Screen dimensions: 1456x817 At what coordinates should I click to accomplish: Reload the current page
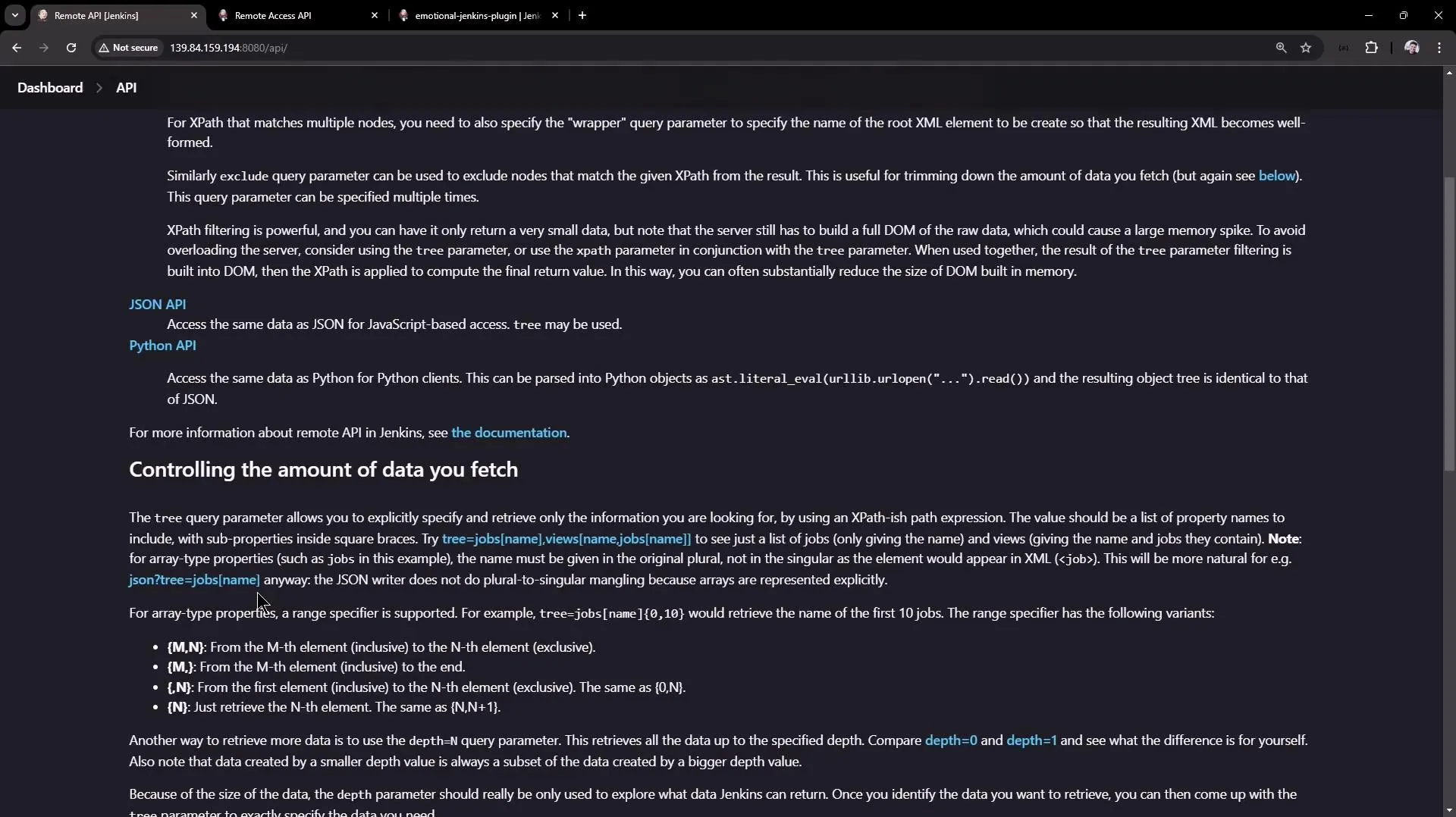71,47
